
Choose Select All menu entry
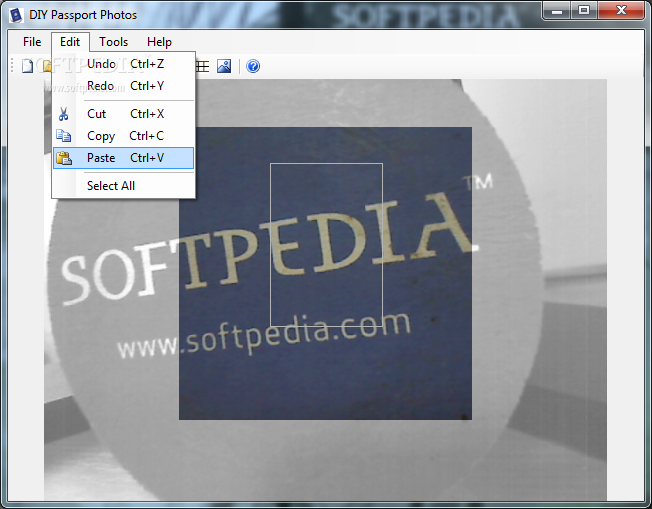point(123,186)
